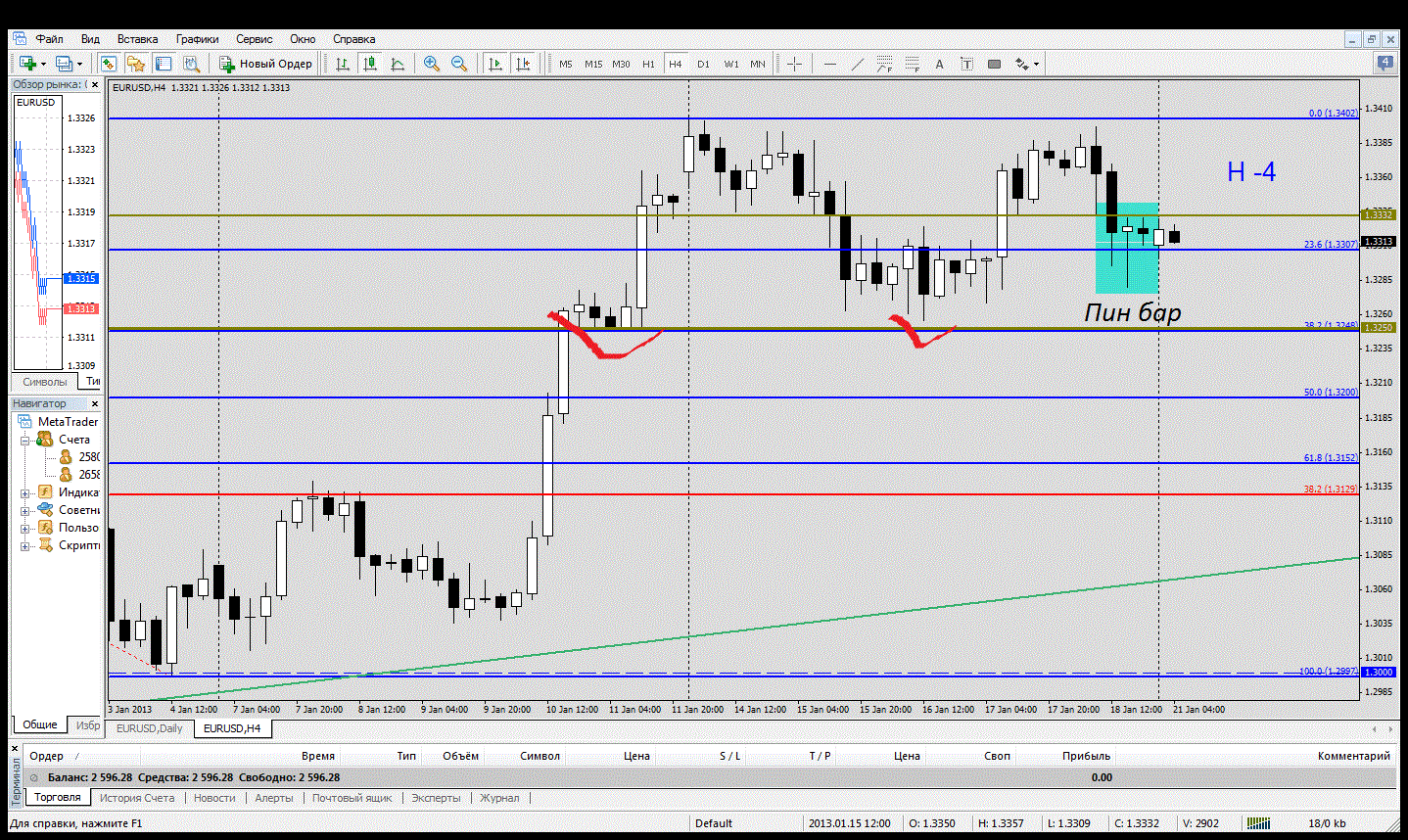This screenshot has height=840, width=1408.
Task: Open the new chart dropdown arrow
Action: (x=43, y=64)
